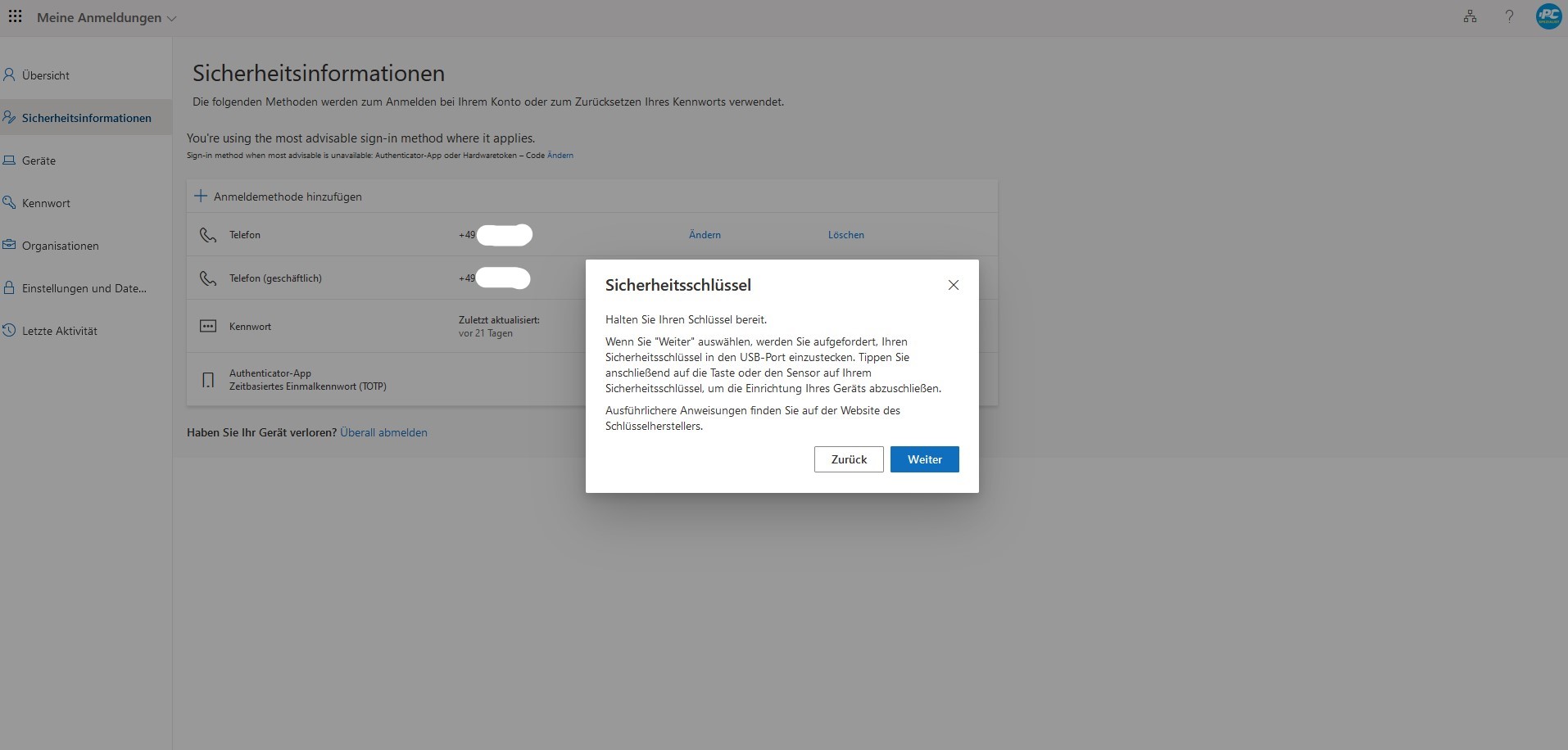Click the help question mark icon
The height and width of the screenshot is (750, 1568).
[x=1509, y=17]
